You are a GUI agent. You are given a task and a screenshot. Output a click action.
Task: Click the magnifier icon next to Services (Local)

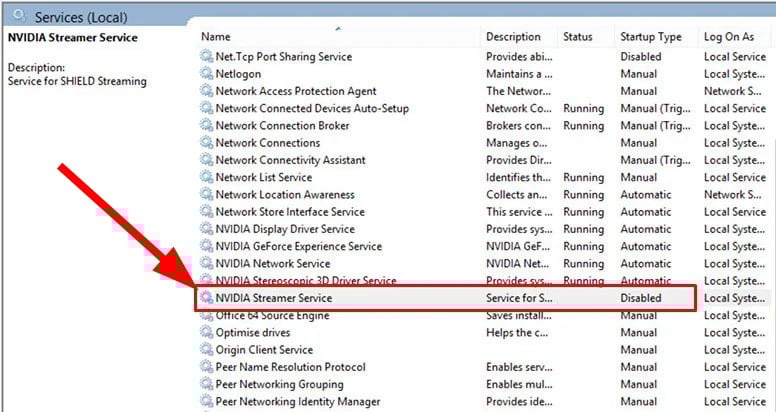pyautogui.click(x=20, y=16)
